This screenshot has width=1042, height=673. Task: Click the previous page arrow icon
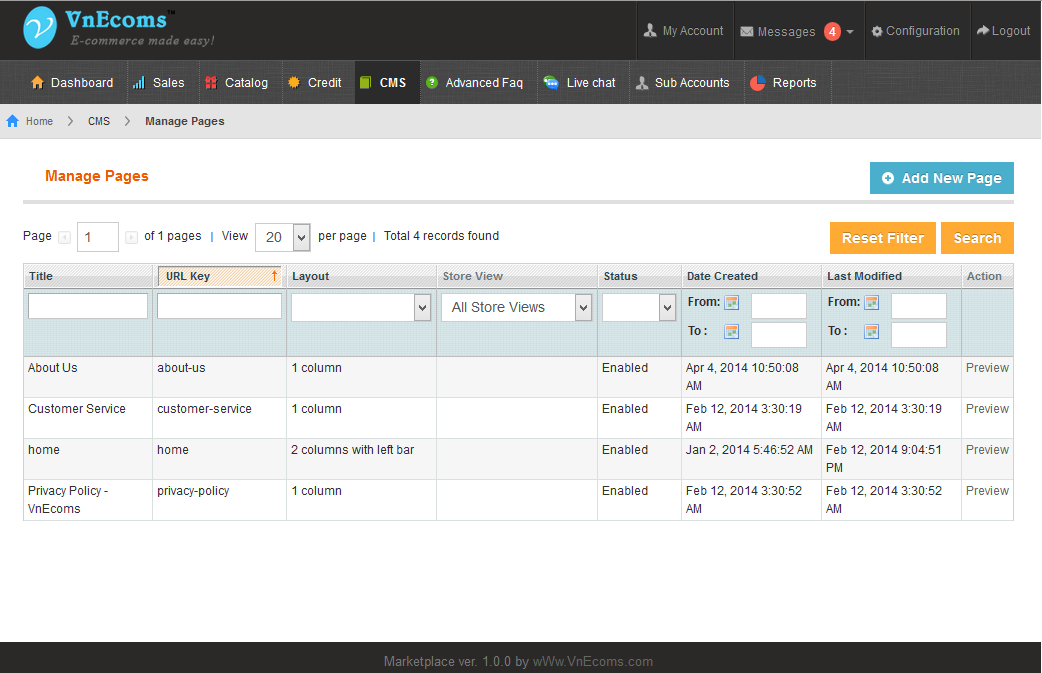click(x=64, y=237)
